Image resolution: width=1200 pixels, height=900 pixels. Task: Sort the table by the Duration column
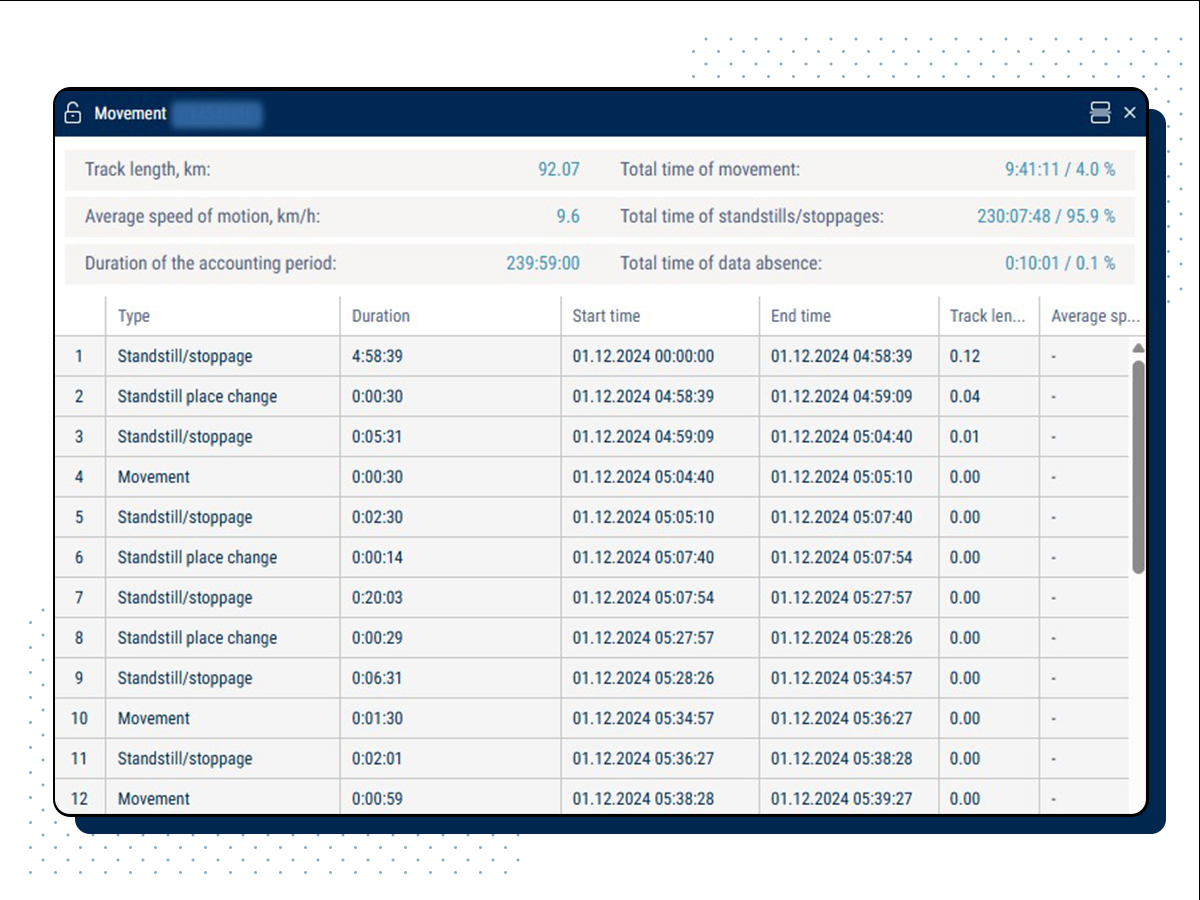378,316
